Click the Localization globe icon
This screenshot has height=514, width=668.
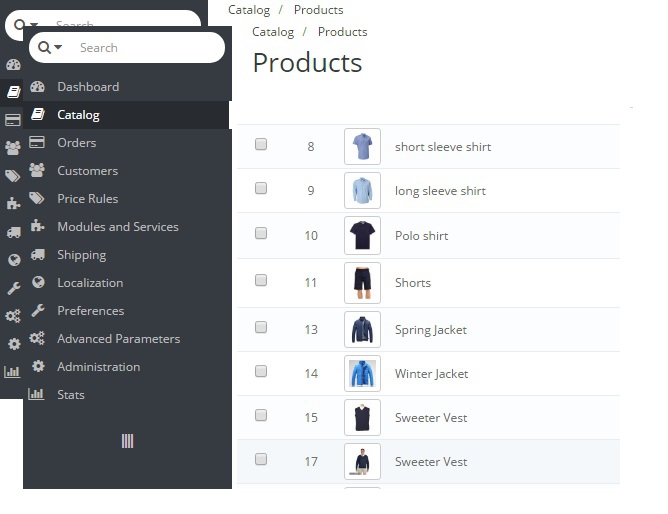point(38,283)
